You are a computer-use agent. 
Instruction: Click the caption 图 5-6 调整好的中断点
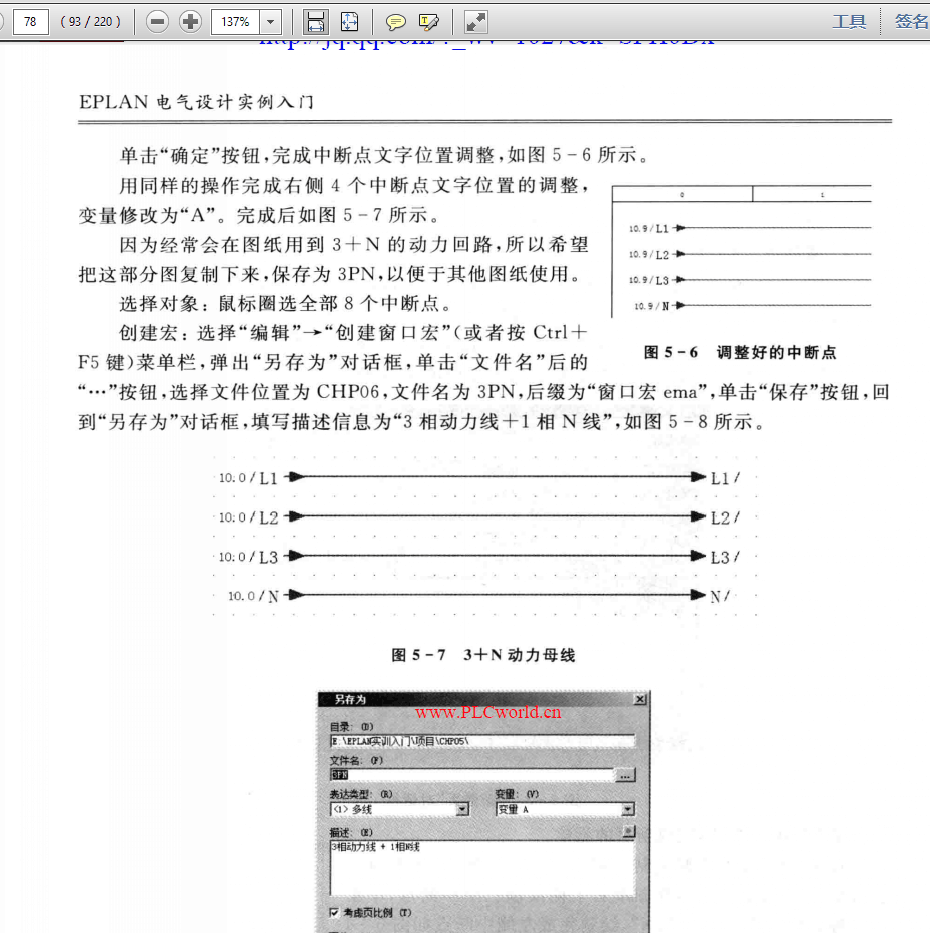(x=740, y=352)
